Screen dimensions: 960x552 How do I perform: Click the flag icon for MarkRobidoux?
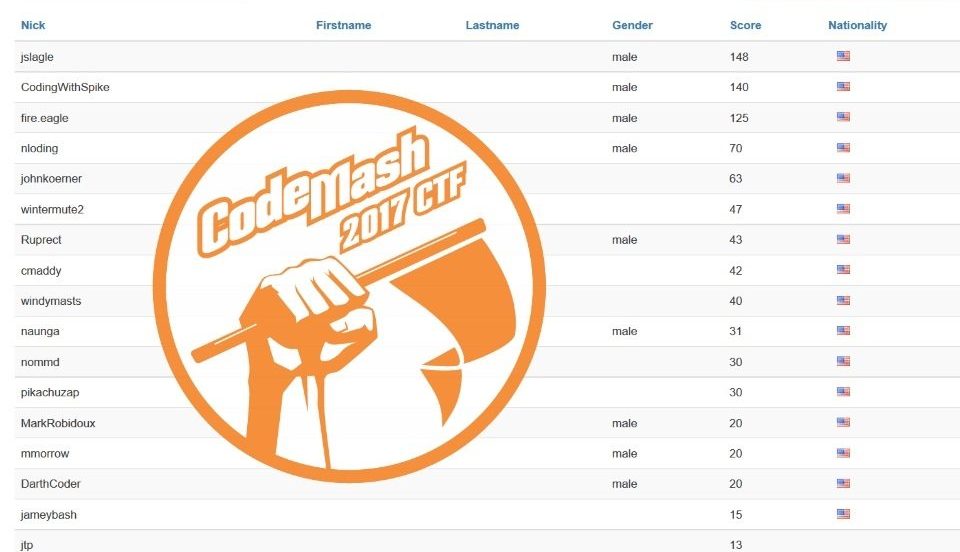pyautogui.click(x=843, y=422)
